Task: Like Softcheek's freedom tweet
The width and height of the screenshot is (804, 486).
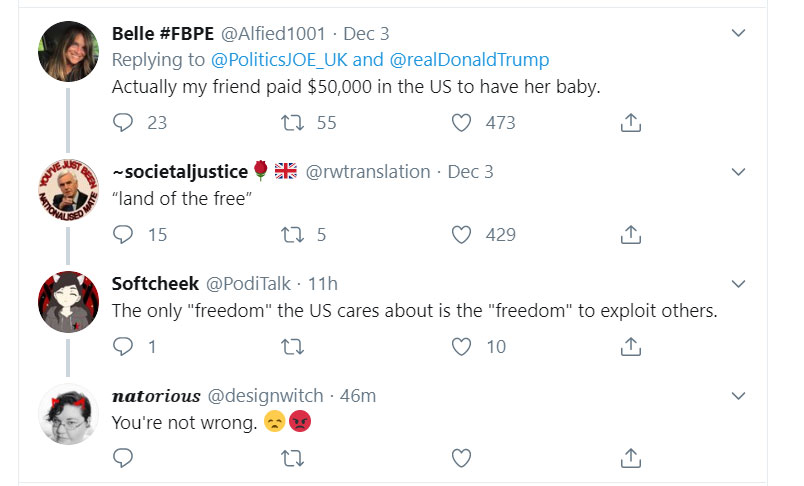Action: tap(461, 347)
